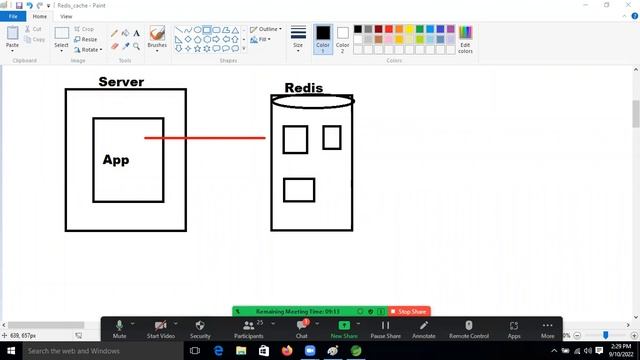Click the Save icon in the title bar
Image resolution: width=640 pixels, height=360 pixels.
(x=19, y=5)
